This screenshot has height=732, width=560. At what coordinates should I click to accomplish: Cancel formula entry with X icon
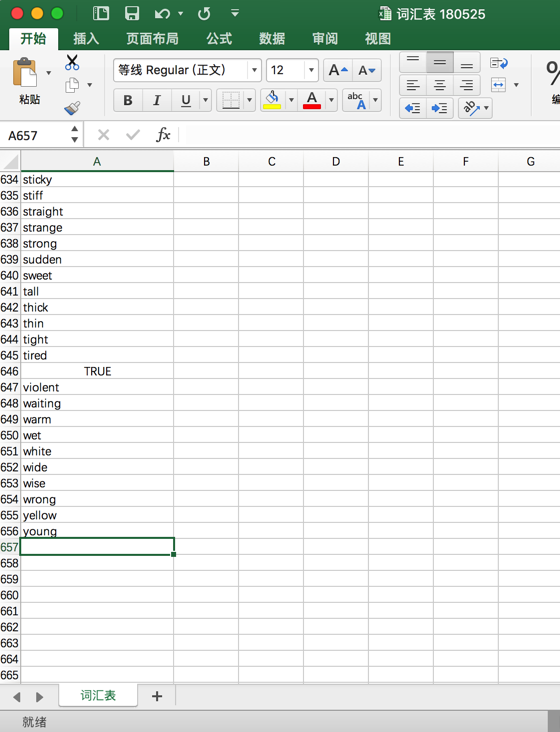click(x=104, y=135)
